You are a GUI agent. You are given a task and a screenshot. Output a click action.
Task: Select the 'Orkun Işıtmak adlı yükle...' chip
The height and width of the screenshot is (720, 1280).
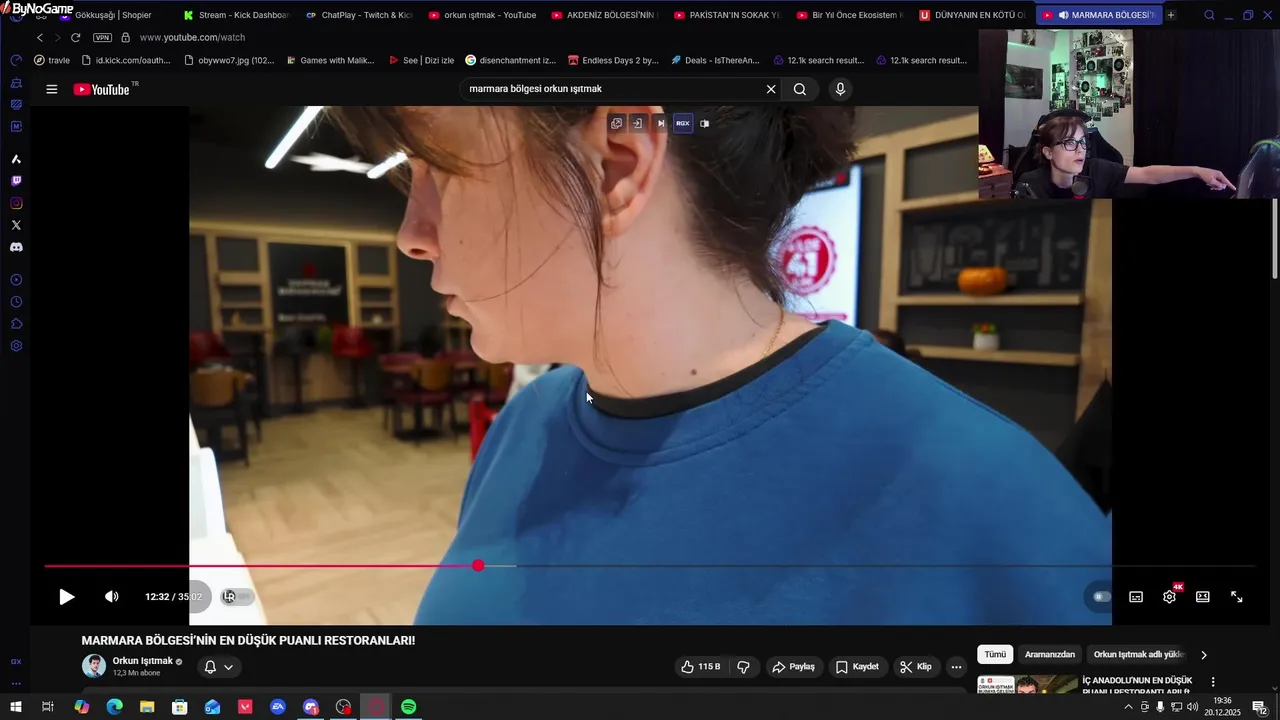tap(1138, 655)
